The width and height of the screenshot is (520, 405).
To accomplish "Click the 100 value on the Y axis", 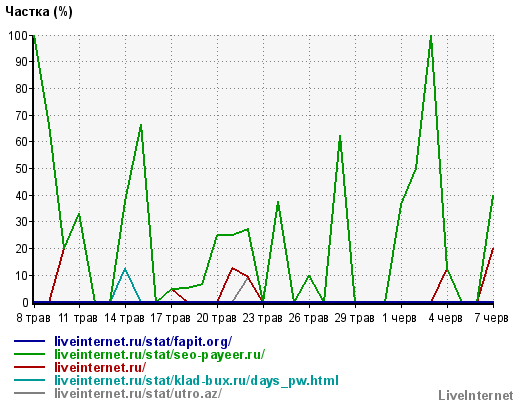I will (x=18, y=35).
